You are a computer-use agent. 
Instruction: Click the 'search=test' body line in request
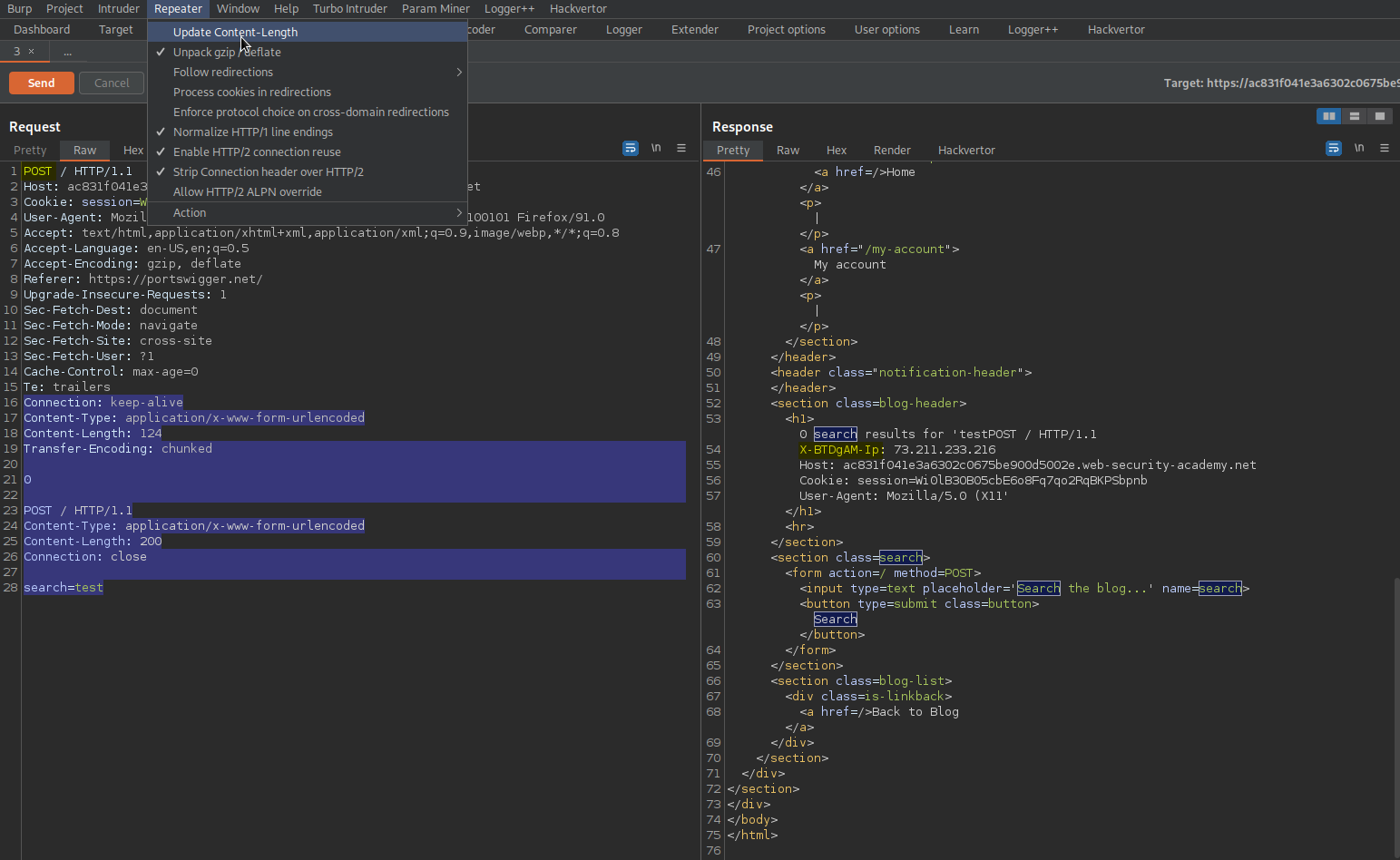[64, 588]
